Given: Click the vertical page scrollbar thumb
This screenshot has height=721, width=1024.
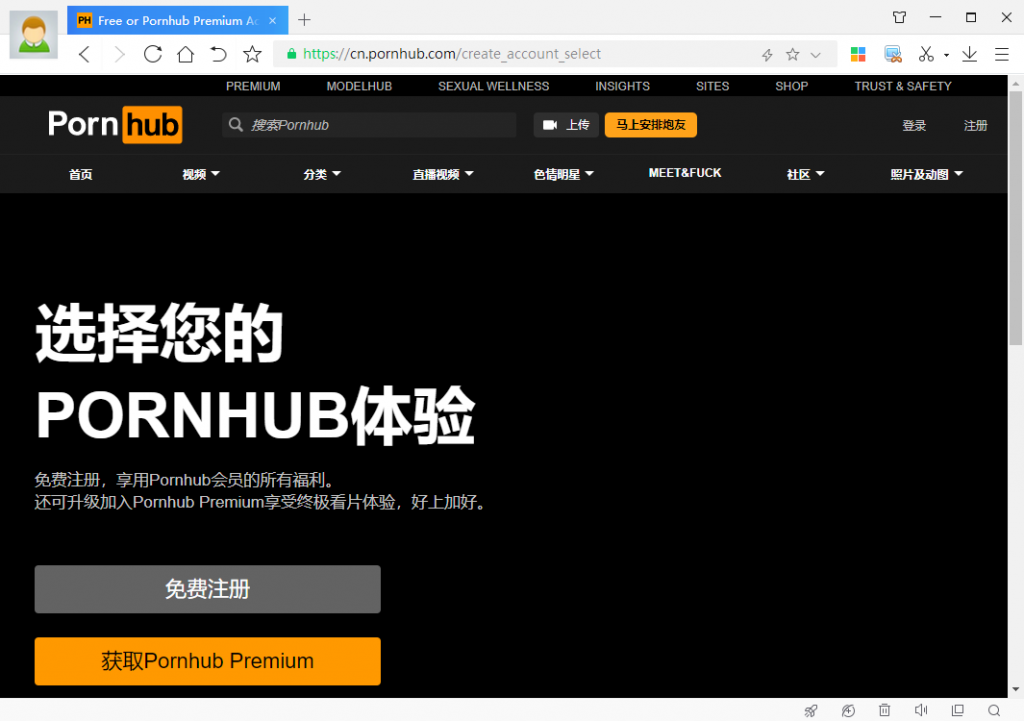Looking at the screenshot, I should pyautogui.click(x=1016, y=217).
